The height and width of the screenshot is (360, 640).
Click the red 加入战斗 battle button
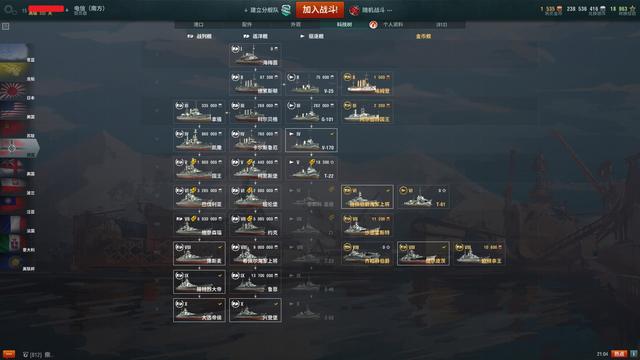coord(320,10)
